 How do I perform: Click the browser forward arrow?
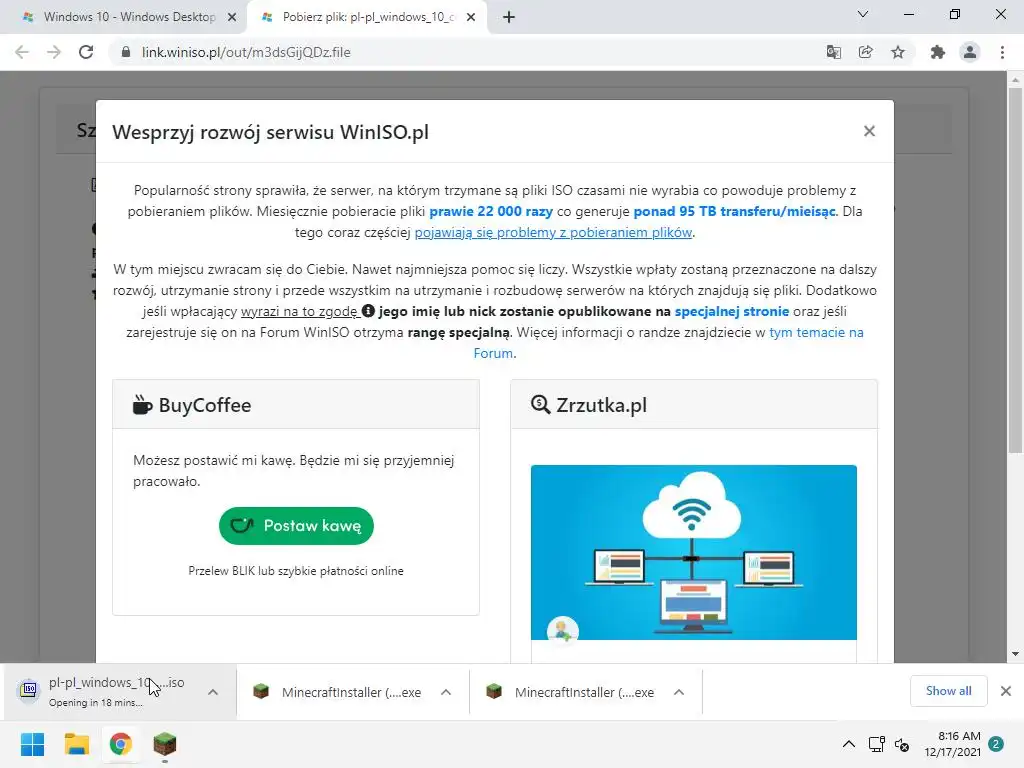[54, 52]
